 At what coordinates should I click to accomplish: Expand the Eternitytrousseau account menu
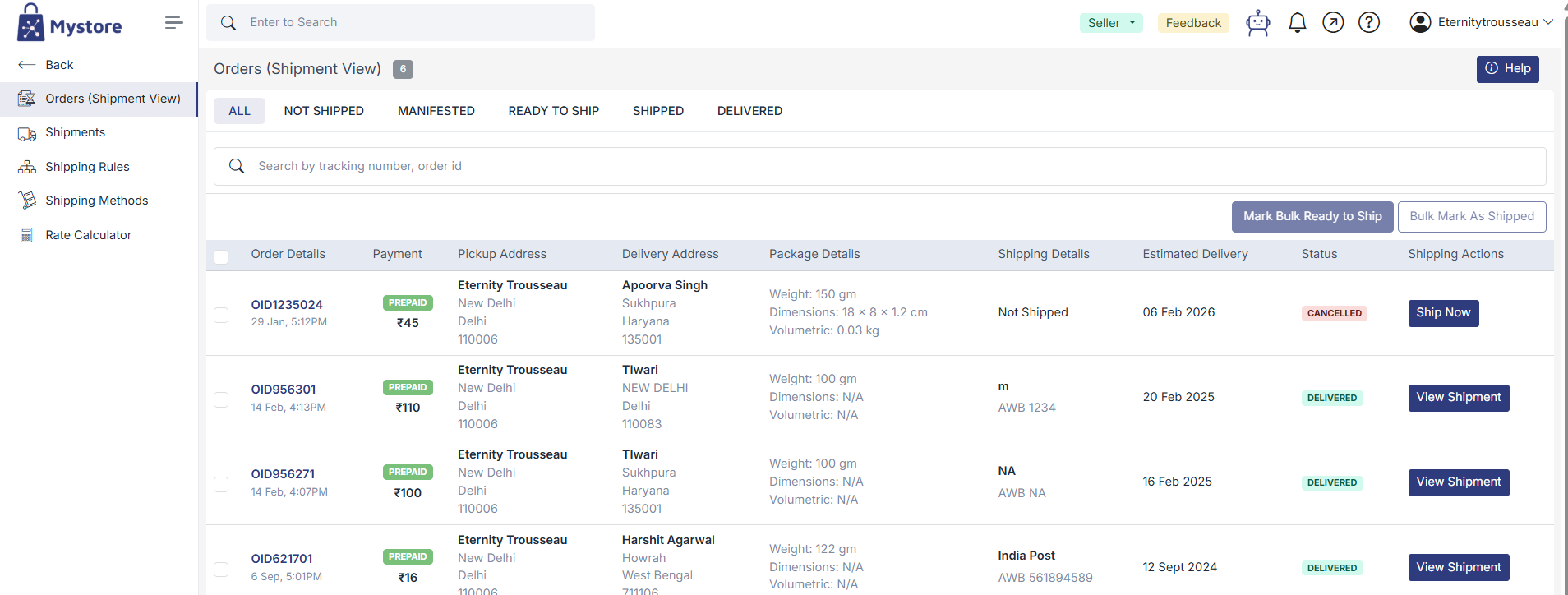(x=1481, y=22)
